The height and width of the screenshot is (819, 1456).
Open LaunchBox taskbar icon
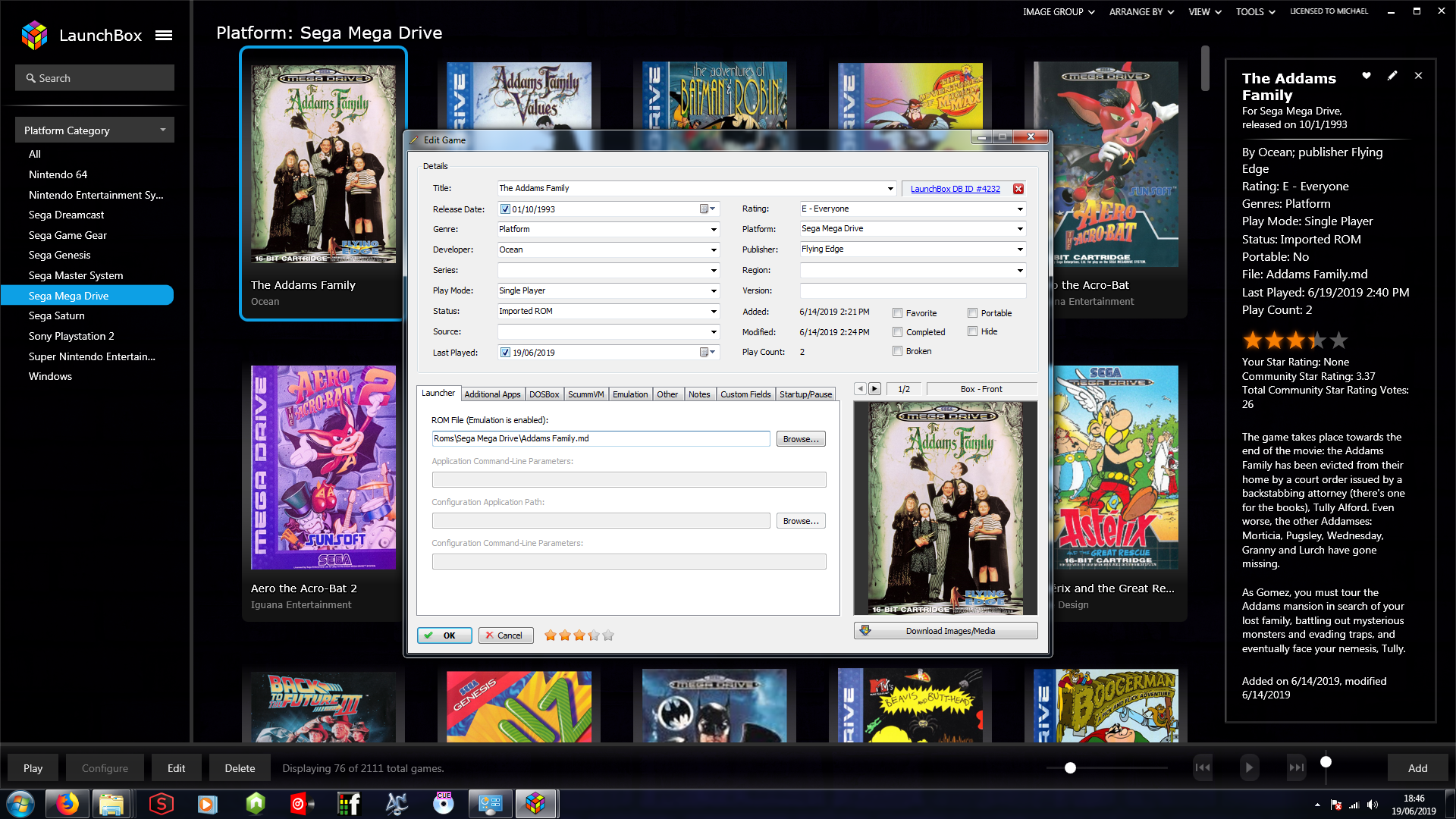click(x=536, y=804)
